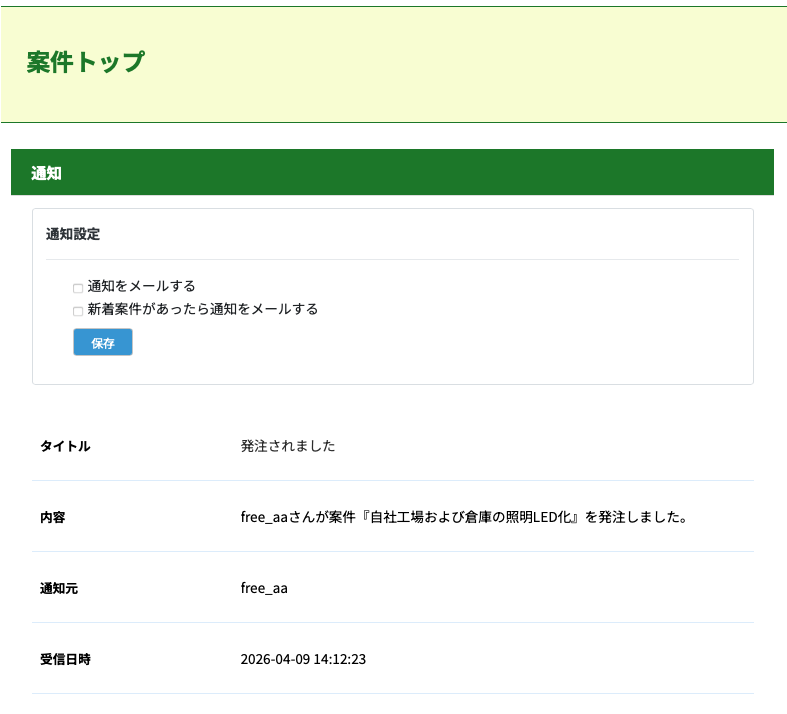This screenshot has height=714, width=787.
Task: Select the 発注されました title text
Action: [288, 446]
